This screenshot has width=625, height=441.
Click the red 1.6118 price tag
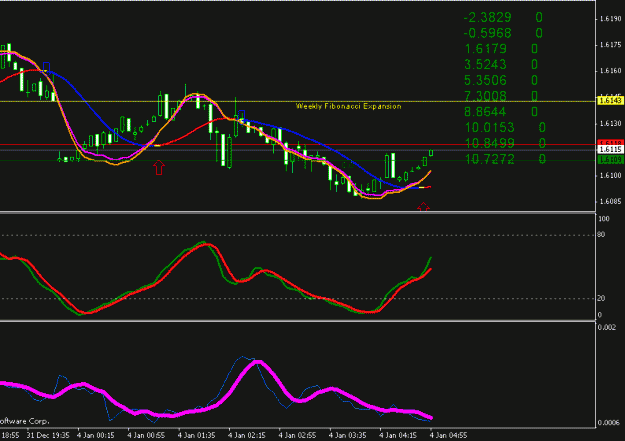pyautogui.click(x=610, y=143)
